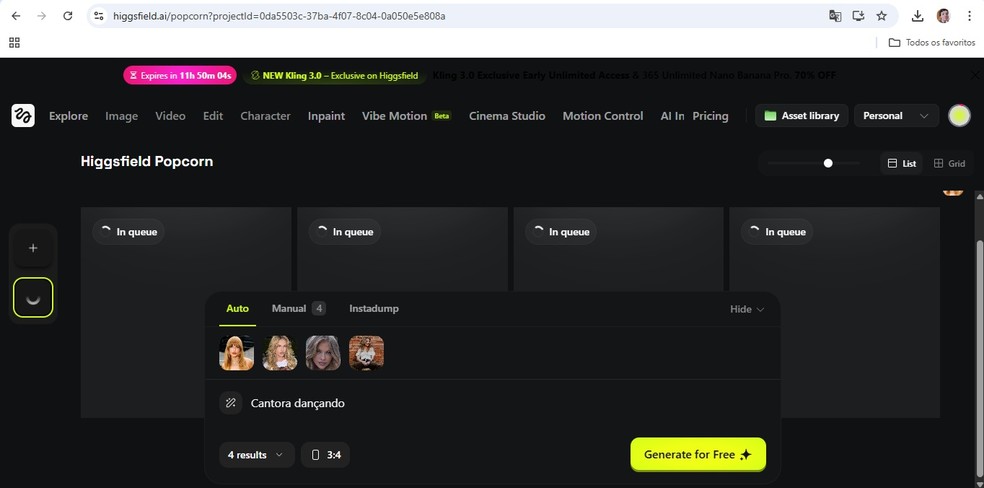Viewport: 984px width, 488px height.
Task: Click the Kling 3.0 70% OFF promo text
Action: (x=634, y=75)
